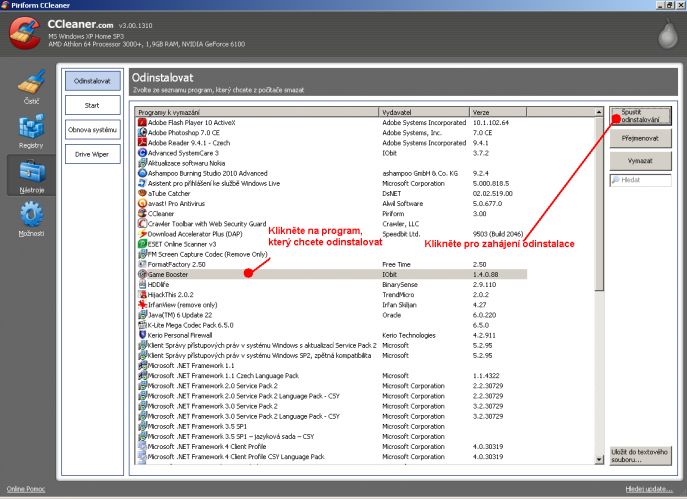Sort by Programy k vymazání column header

tap(257, 112)
